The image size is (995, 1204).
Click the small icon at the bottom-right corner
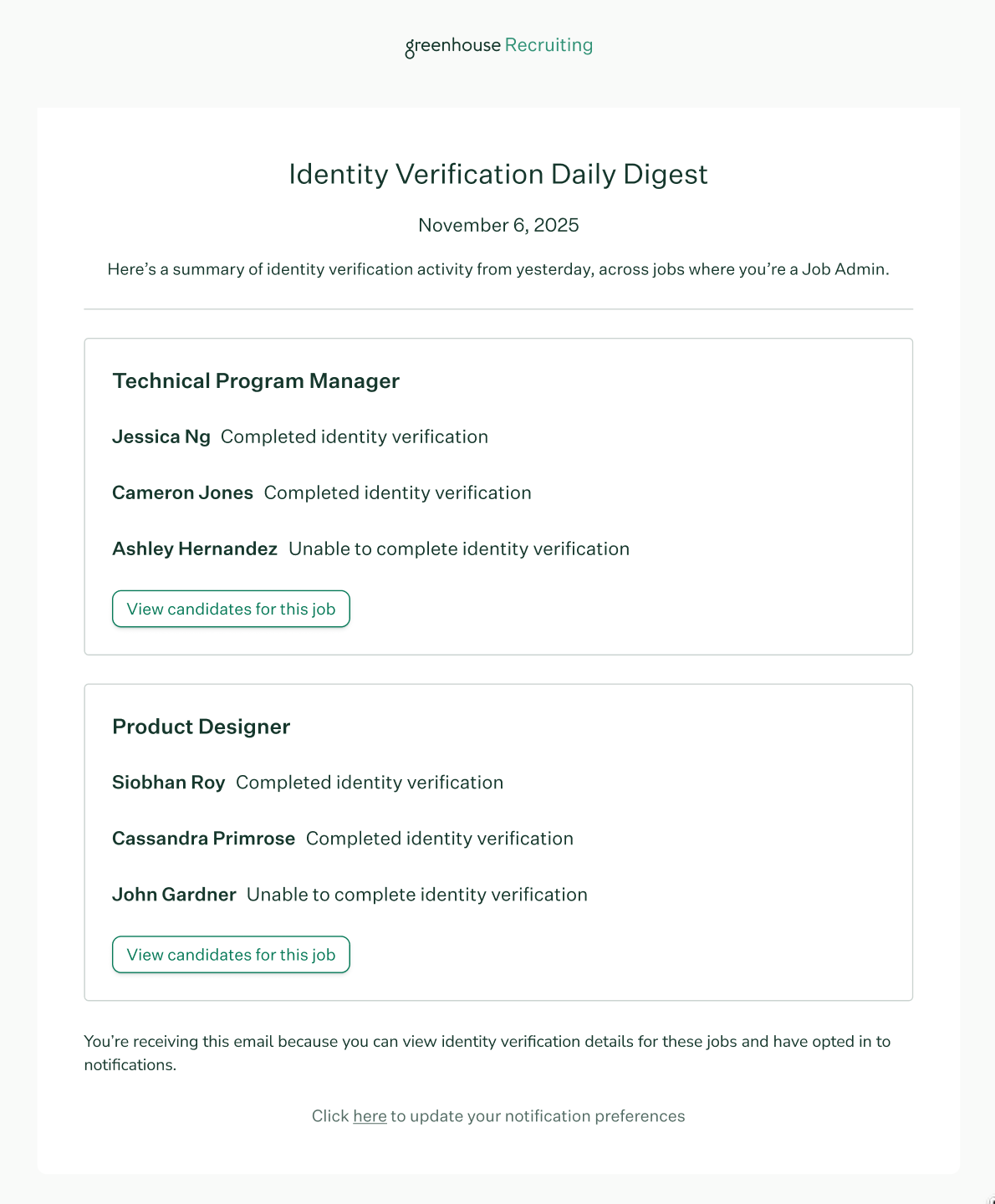click(990, 1199)
